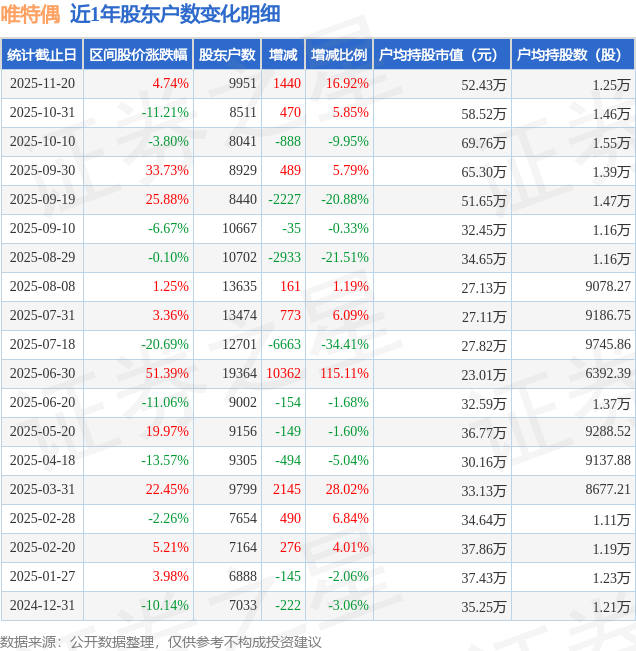This screenshot has height=651, width=636.
Task: Select the date cell 2025-05-20
Action: pos(42,431)
